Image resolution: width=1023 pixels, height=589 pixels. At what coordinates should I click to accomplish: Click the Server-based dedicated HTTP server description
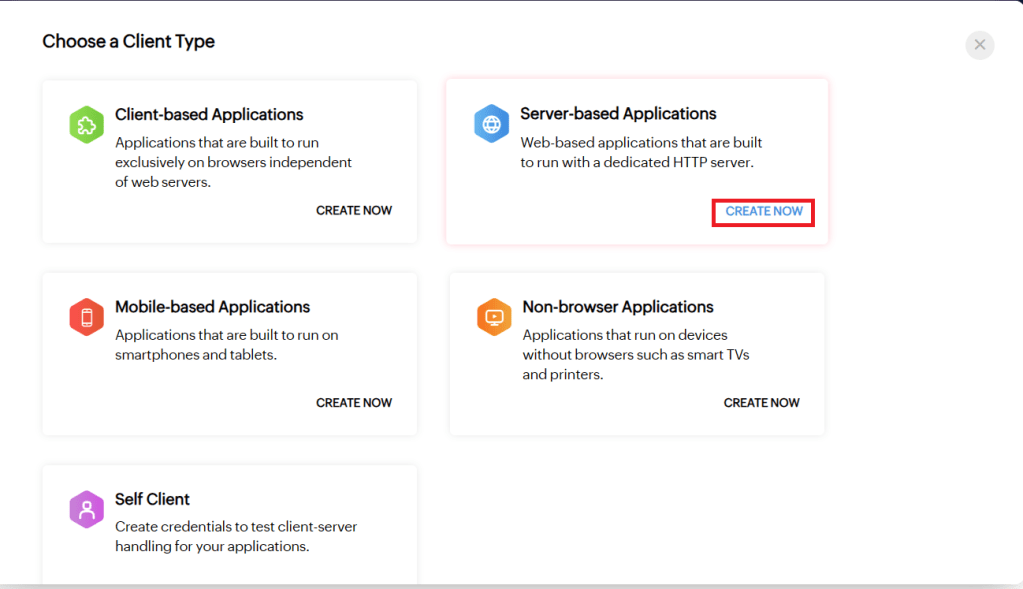coord(640,153)
